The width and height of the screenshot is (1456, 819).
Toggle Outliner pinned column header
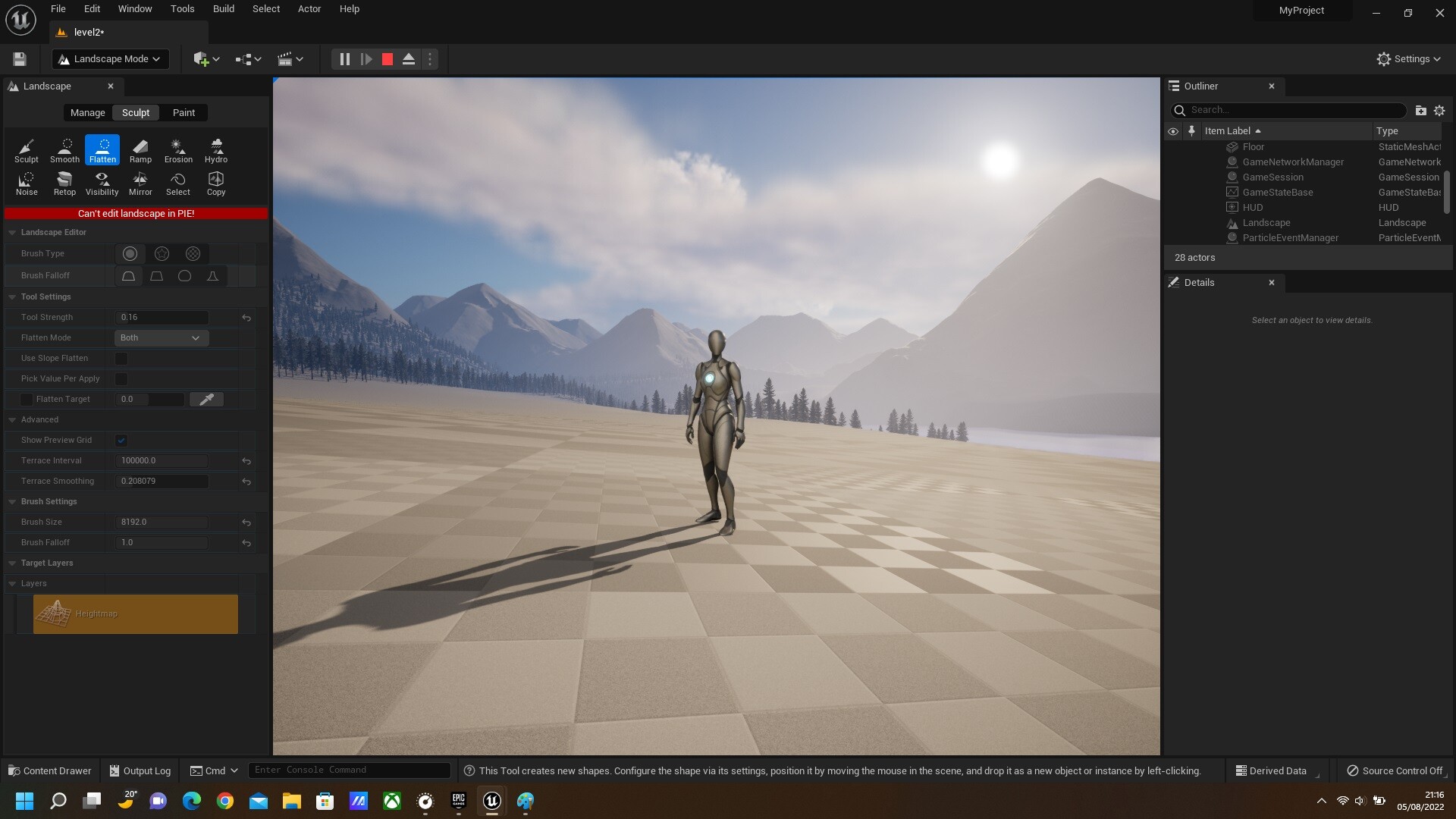(x=1191, y=131)
